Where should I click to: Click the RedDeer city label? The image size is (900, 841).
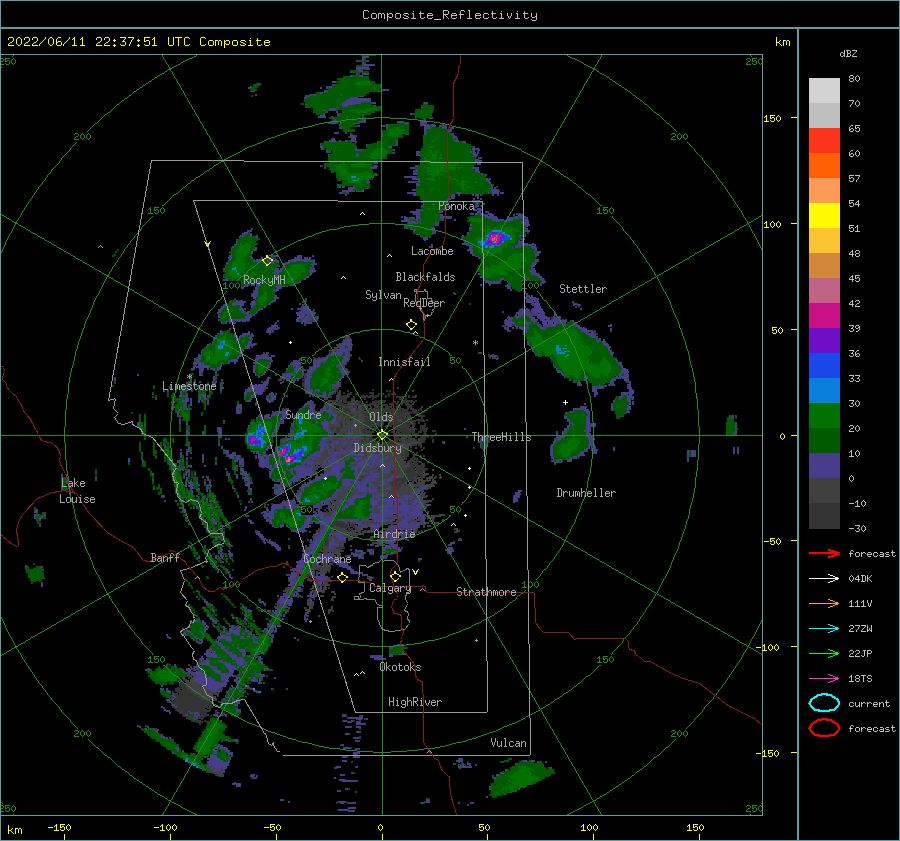424,303
